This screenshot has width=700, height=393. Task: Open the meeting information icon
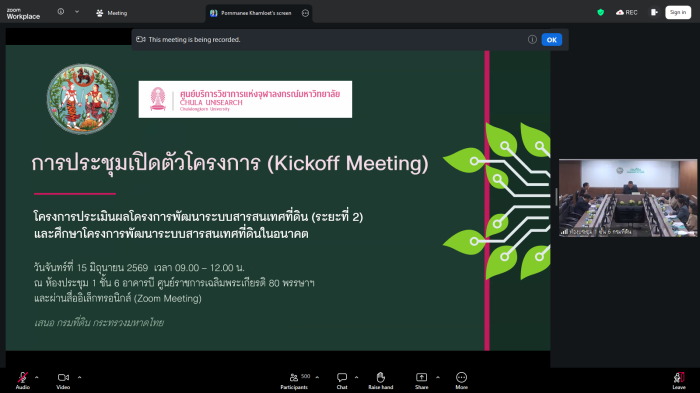point(61,12)
